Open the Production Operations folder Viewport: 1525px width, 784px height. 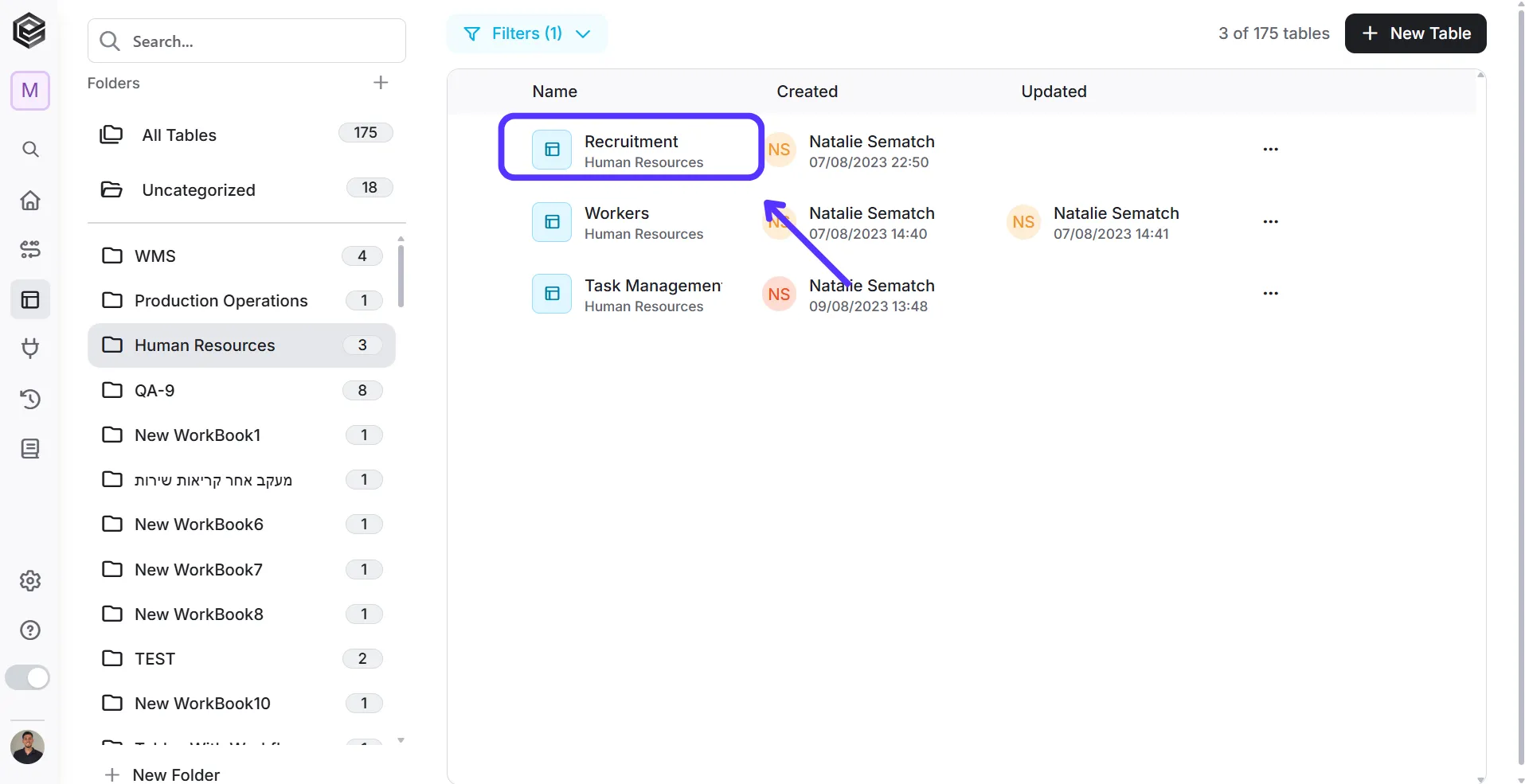click(x=241, y=300)
